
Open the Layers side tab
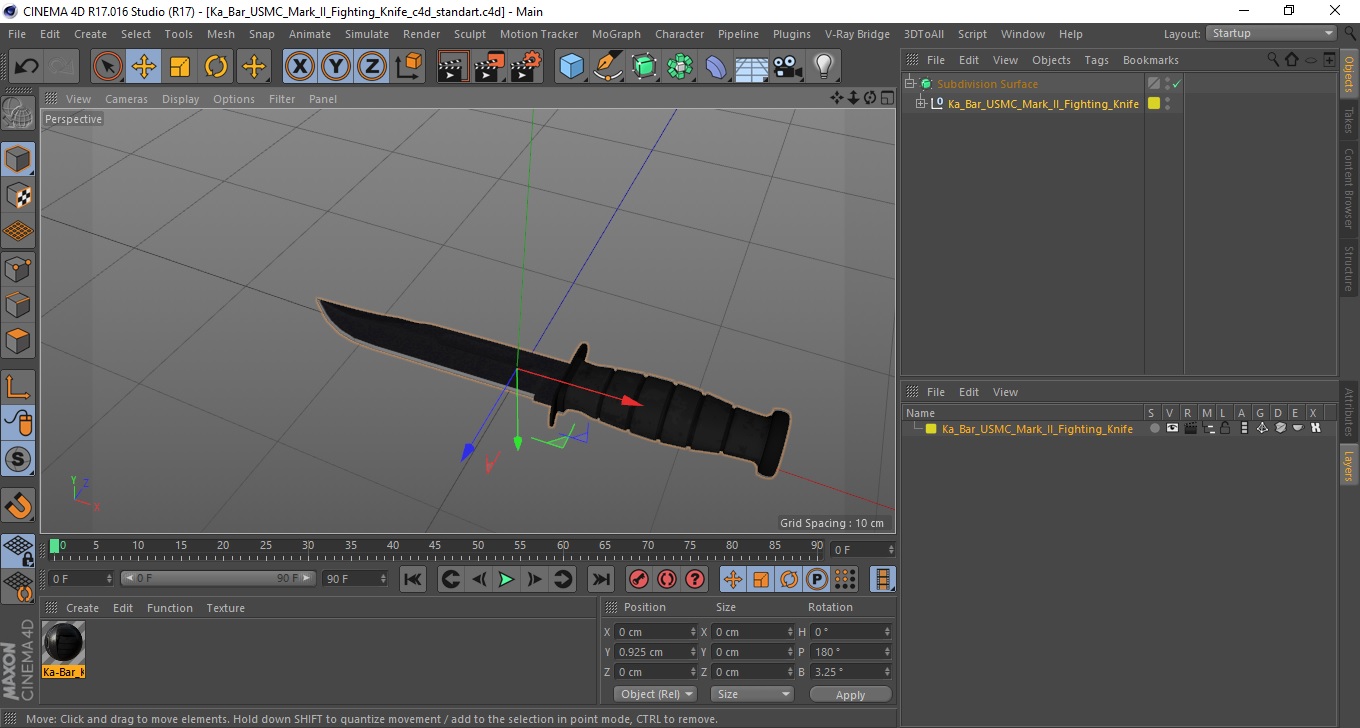pyautogui.click(x=1349, y=465)
